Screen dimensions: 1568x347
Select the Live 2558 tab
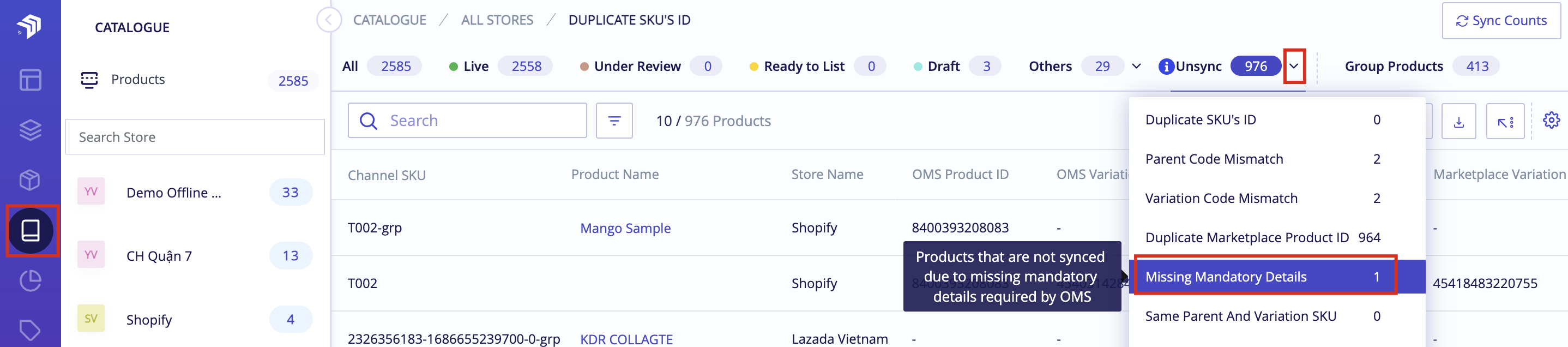pyautogui.click(x=500, y=67)
